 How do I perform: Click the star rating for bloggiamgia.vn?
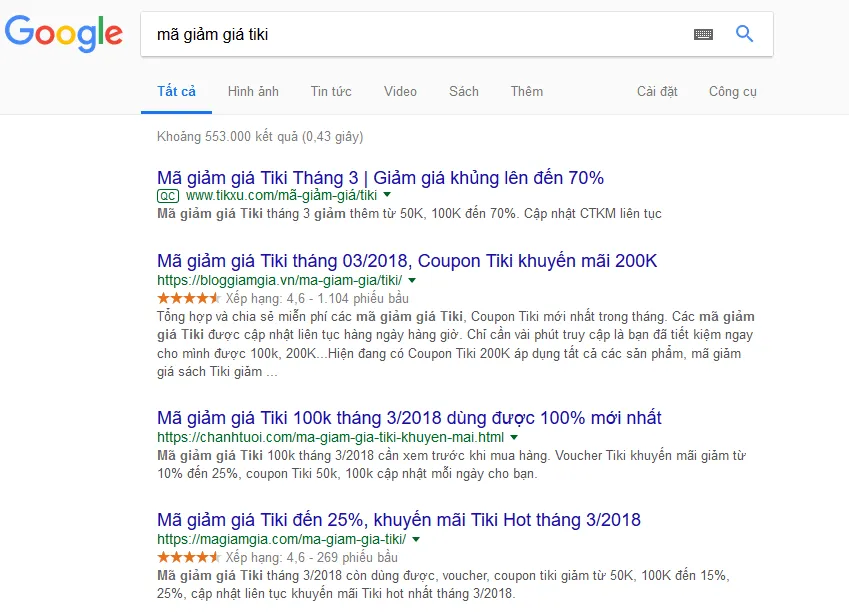click(x=189, y=298)
